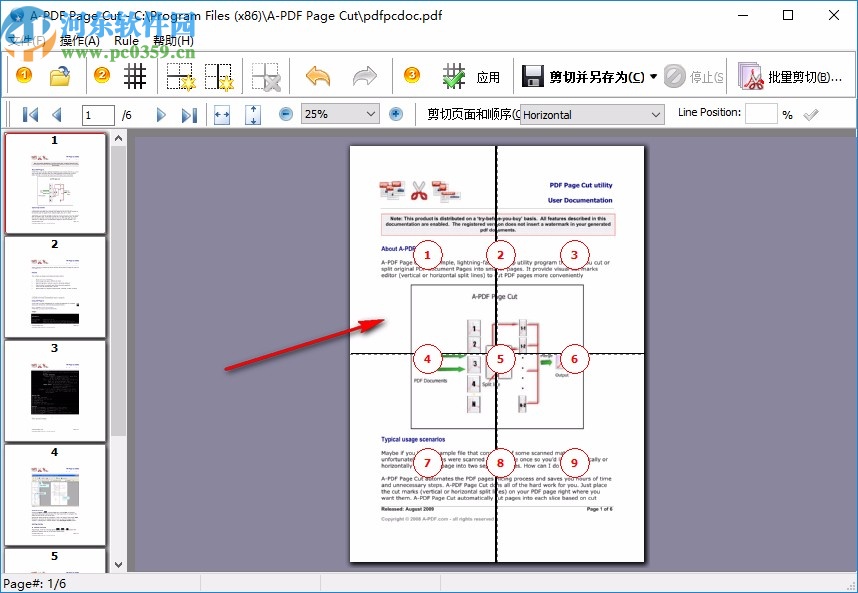Undo the last cut line change
This screenshot has height=593, width=858.
click(318, 75)
